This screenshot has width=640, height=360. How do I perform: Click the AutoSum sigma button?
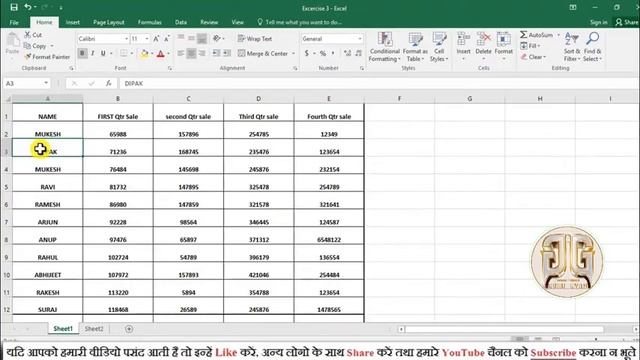click(x=537, y=35)
